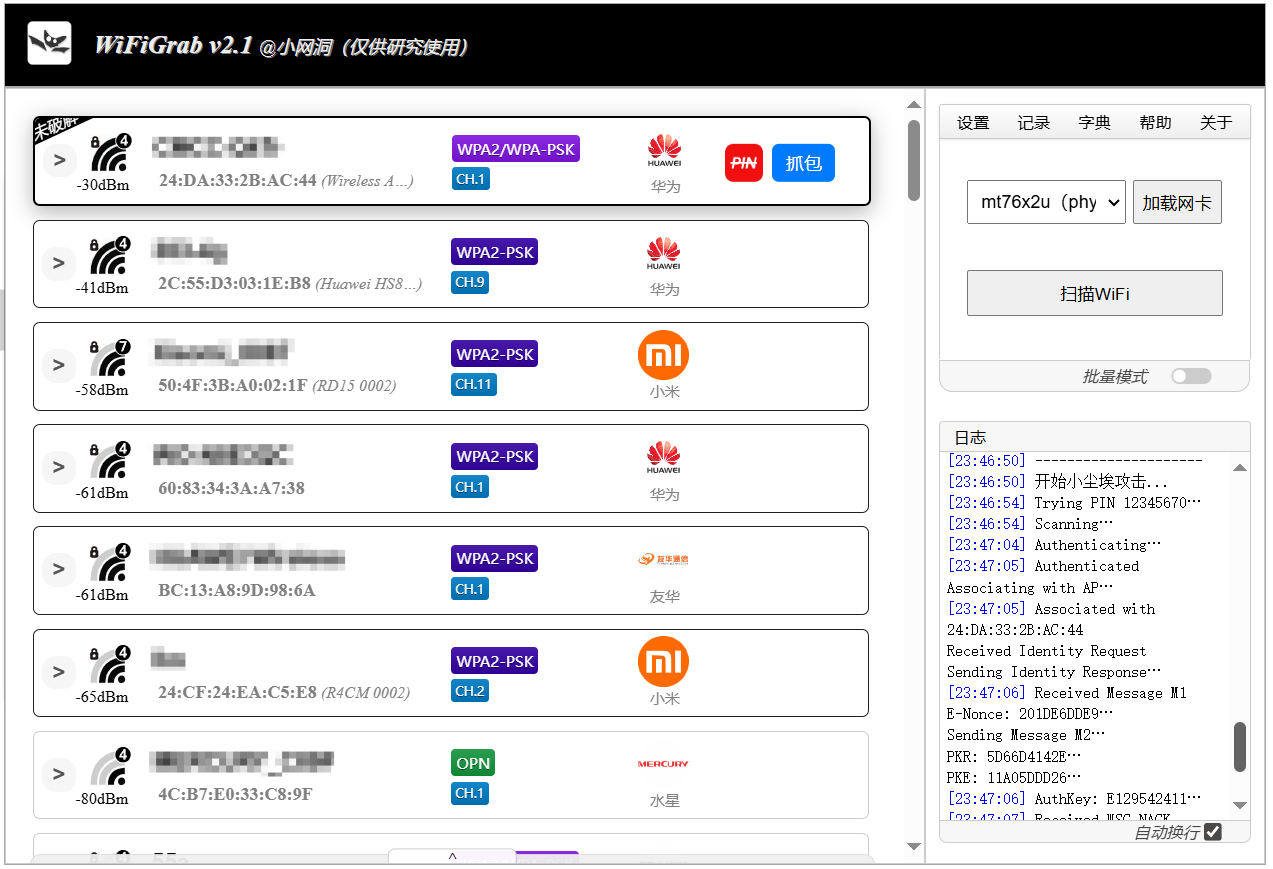Click log line 'AuthKey: E129542411'

[1074, 799]
